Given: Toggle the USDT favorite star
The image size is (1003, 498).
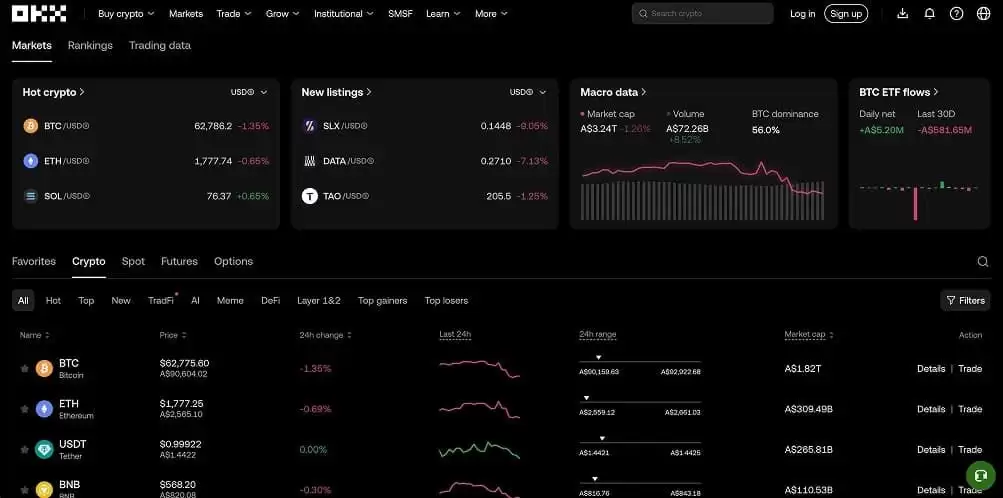Looking at the screenshot, I should (24, 449).
